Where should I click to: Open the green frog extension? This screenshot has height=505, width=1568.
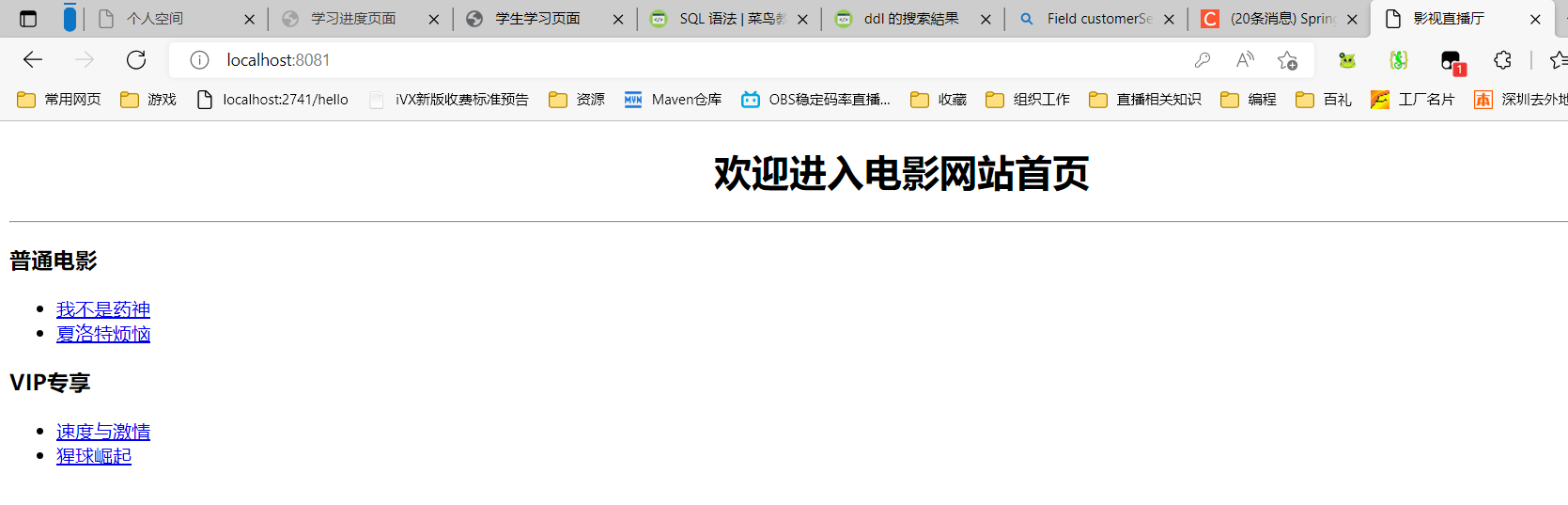click(x=1347, y=60)
